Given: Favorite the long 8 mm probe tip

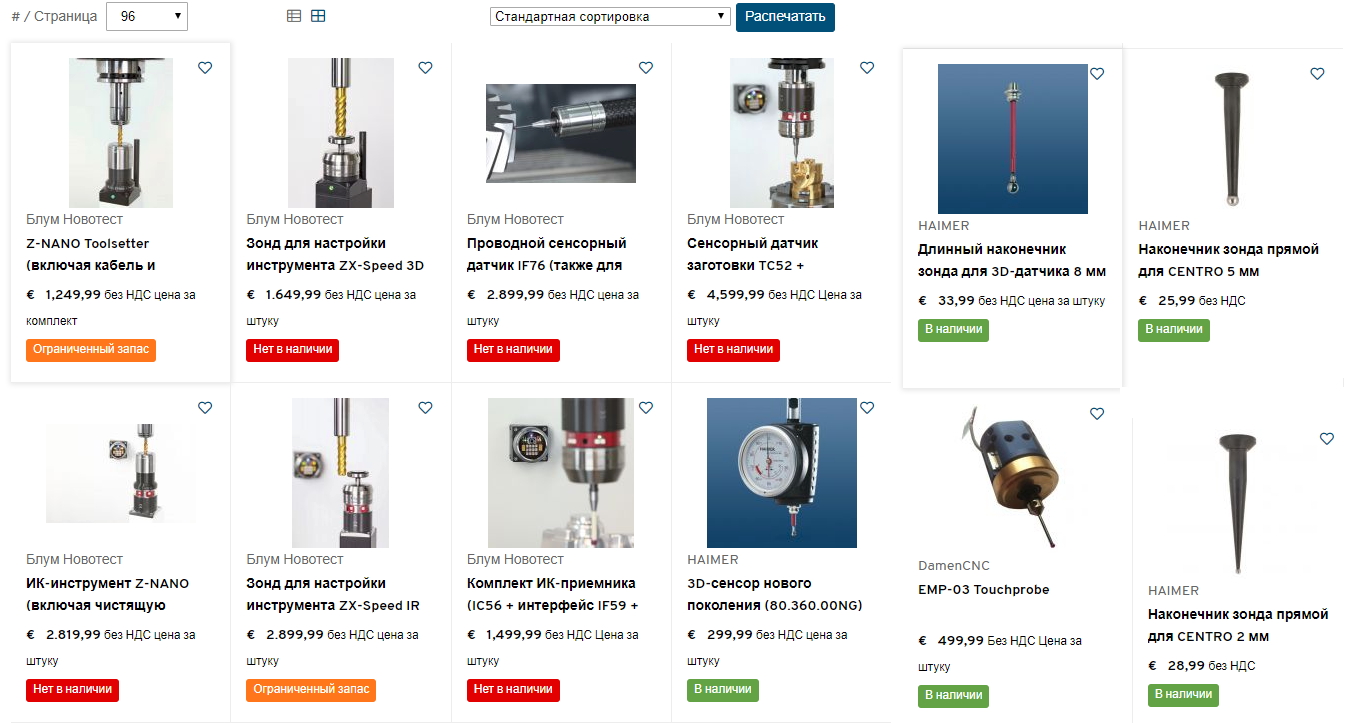Looking at the screenshot, I should tap(1097, 74).
